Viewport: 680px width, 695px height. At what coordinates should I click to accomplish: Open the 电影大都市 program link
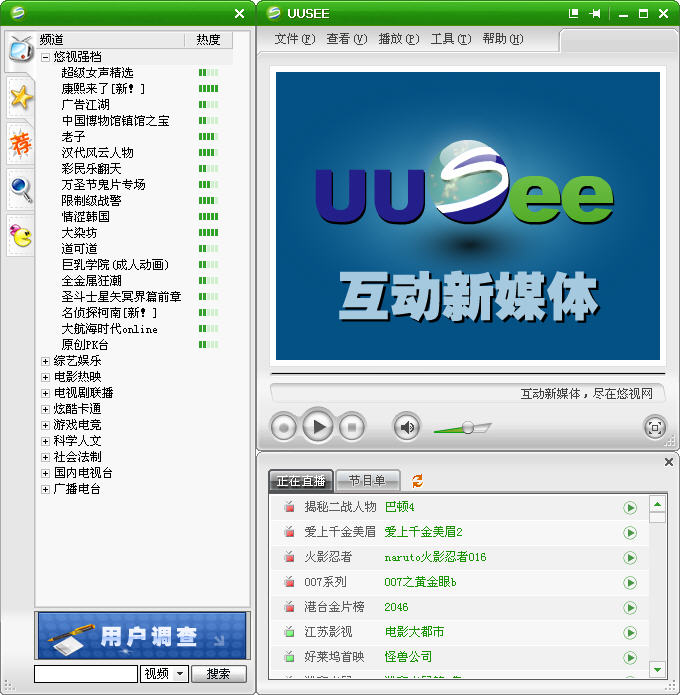[x=414, y=632]
